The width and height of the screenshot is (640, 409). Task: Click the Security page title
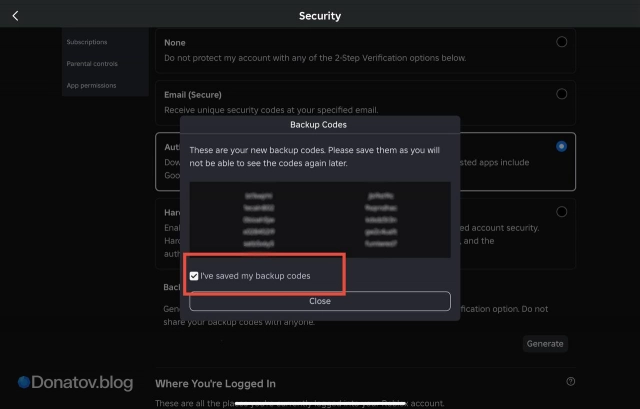pos(320,16)
